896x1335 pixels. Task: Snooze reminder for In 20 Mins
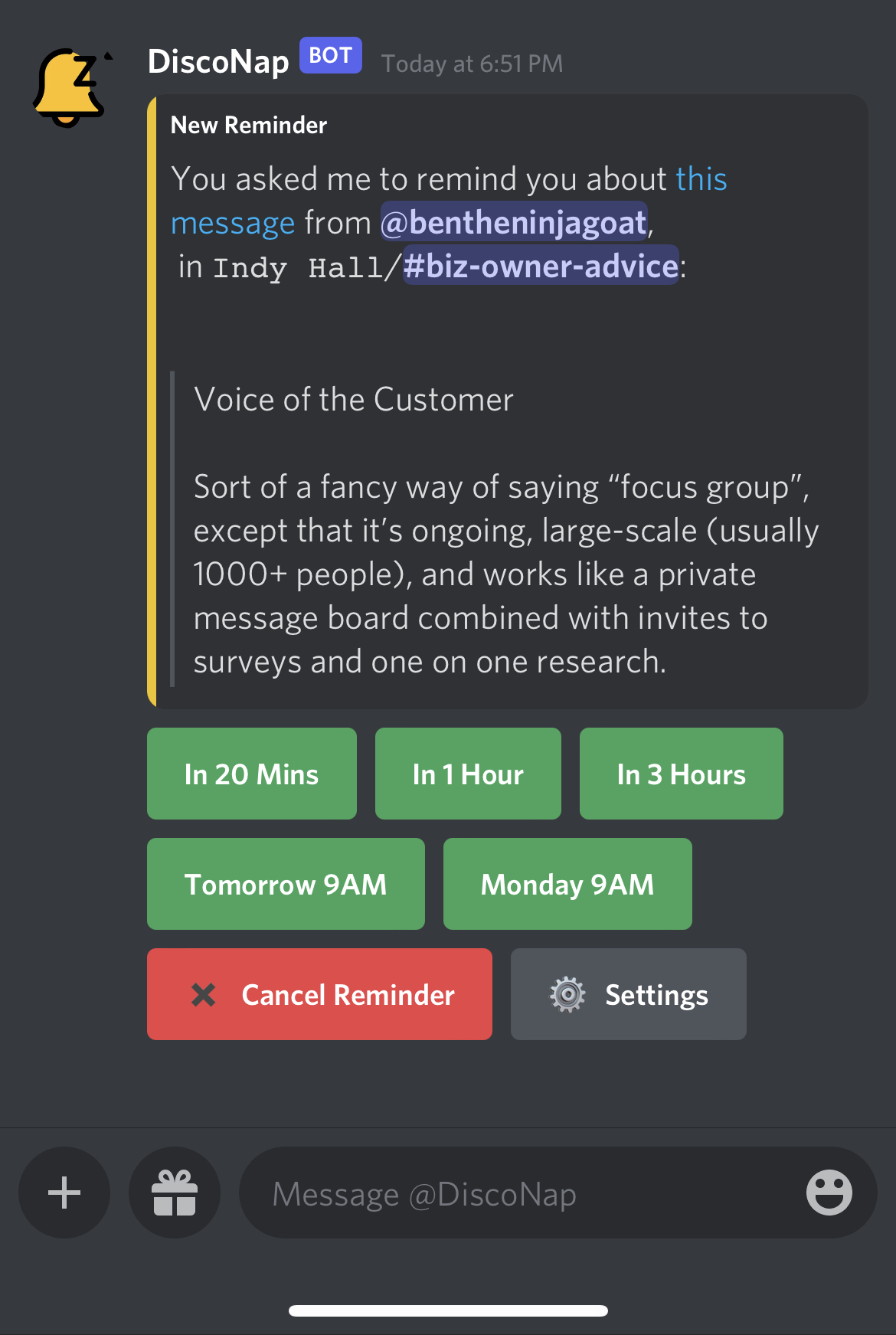point(251,774)
